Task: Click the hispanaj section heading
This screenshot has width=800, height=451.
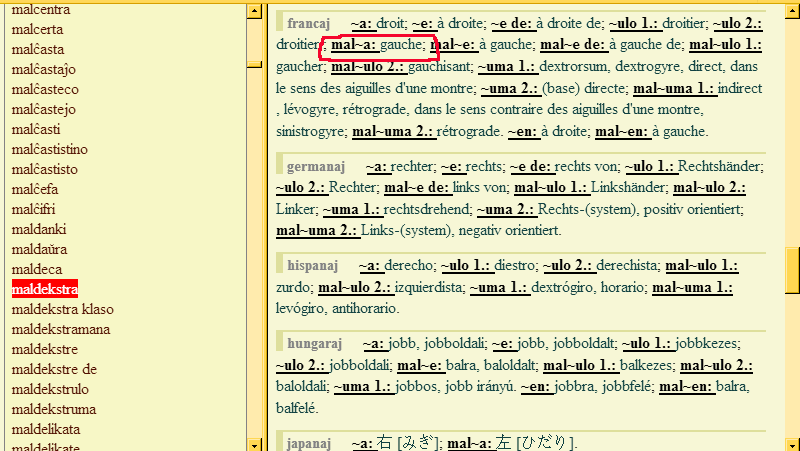Action: (x=313, y=265)
